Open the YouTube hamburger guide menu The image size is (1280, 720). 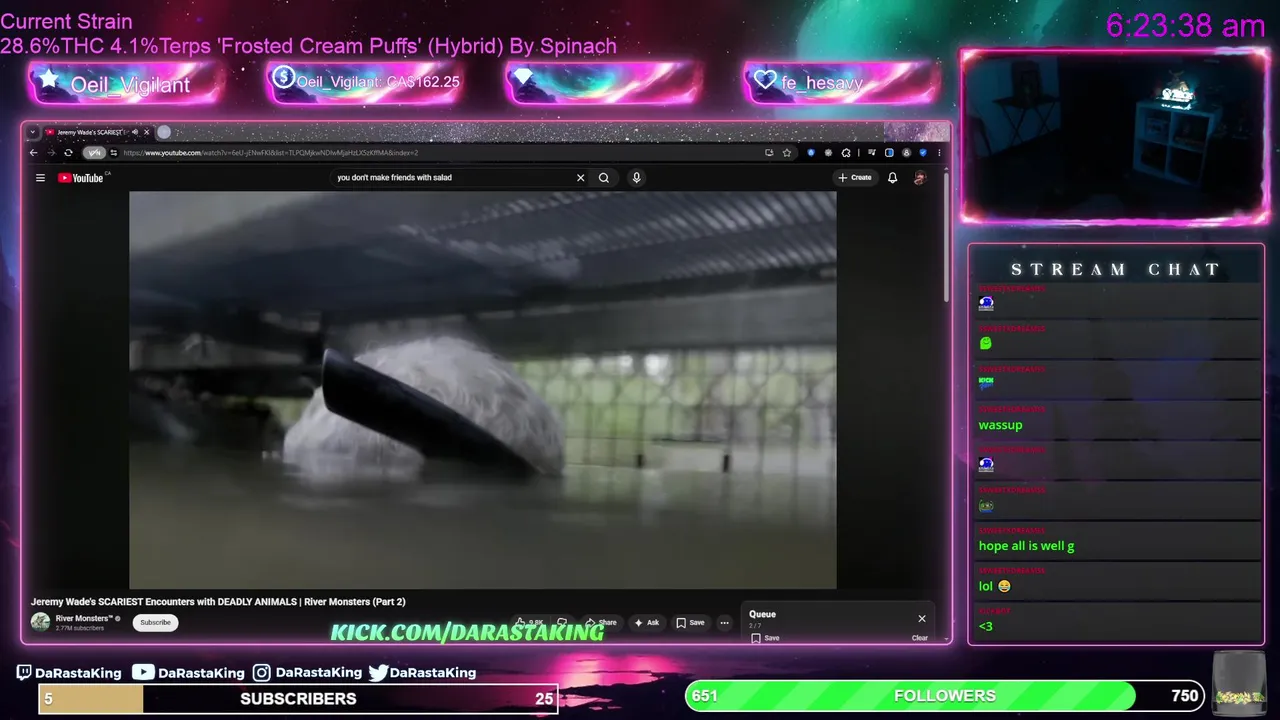[x=40, y=178]
